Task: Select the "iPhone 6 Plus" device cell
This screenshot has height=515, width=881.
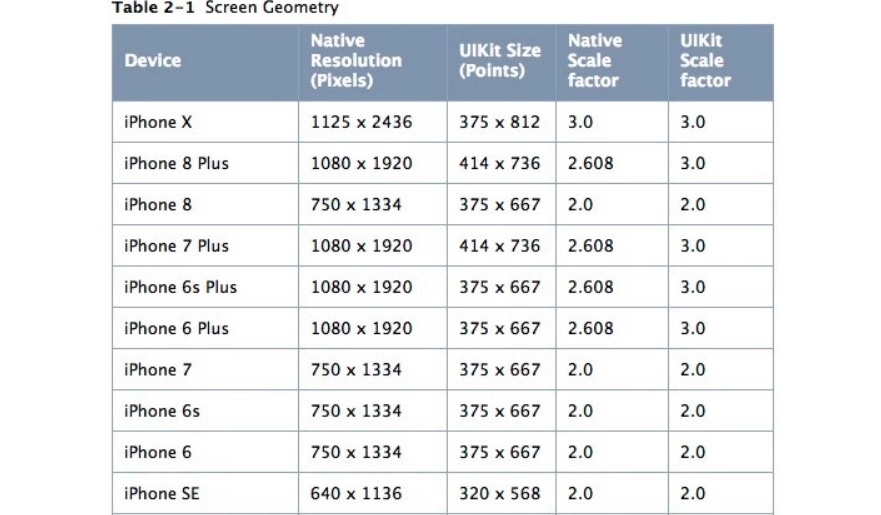Action: click(x=176, y=328)
